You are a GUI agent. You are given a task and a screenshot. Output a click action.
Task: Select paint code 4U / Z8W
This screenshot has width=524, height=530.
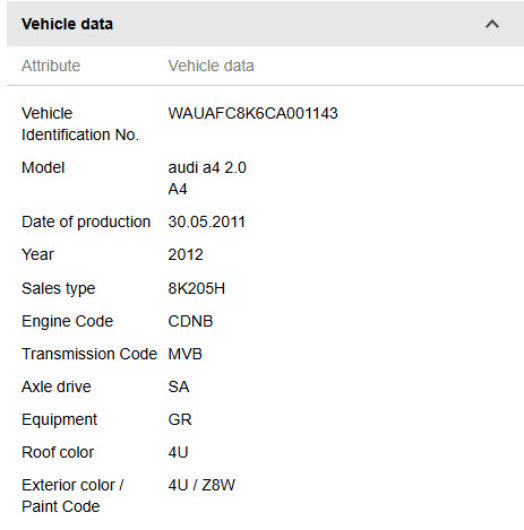[x=201, y=485]
